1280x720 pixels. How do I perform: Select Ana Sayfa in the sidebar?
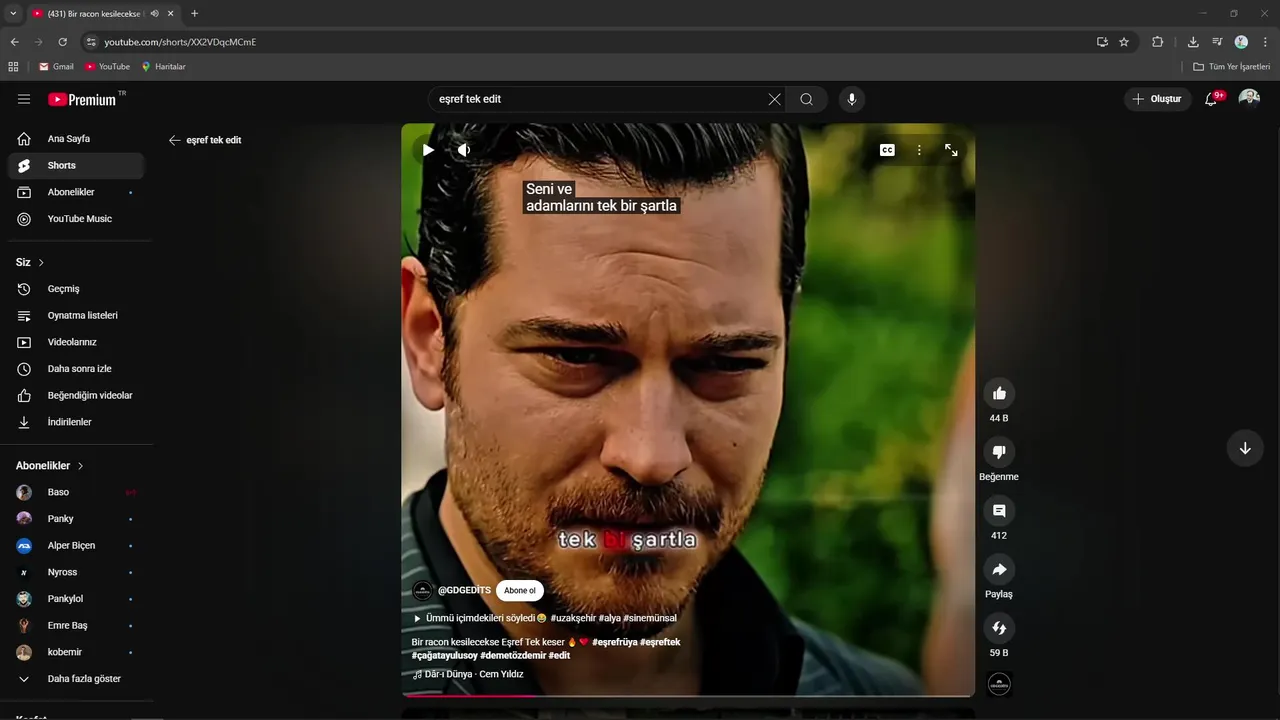tap(76, 139)
